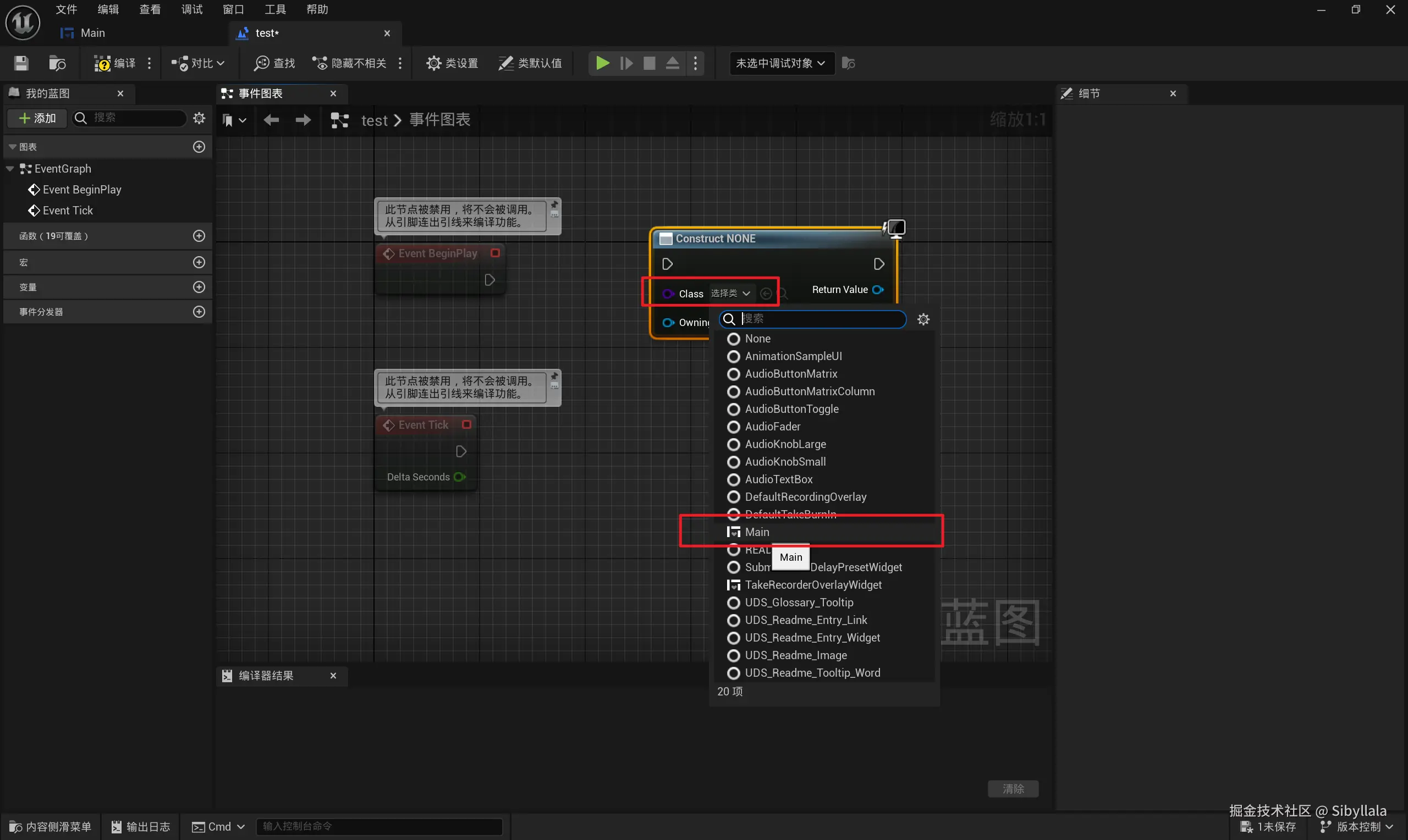1408x840 pixels.
Task: Click the graph navigate back arrow
Action: pos(271,119)
